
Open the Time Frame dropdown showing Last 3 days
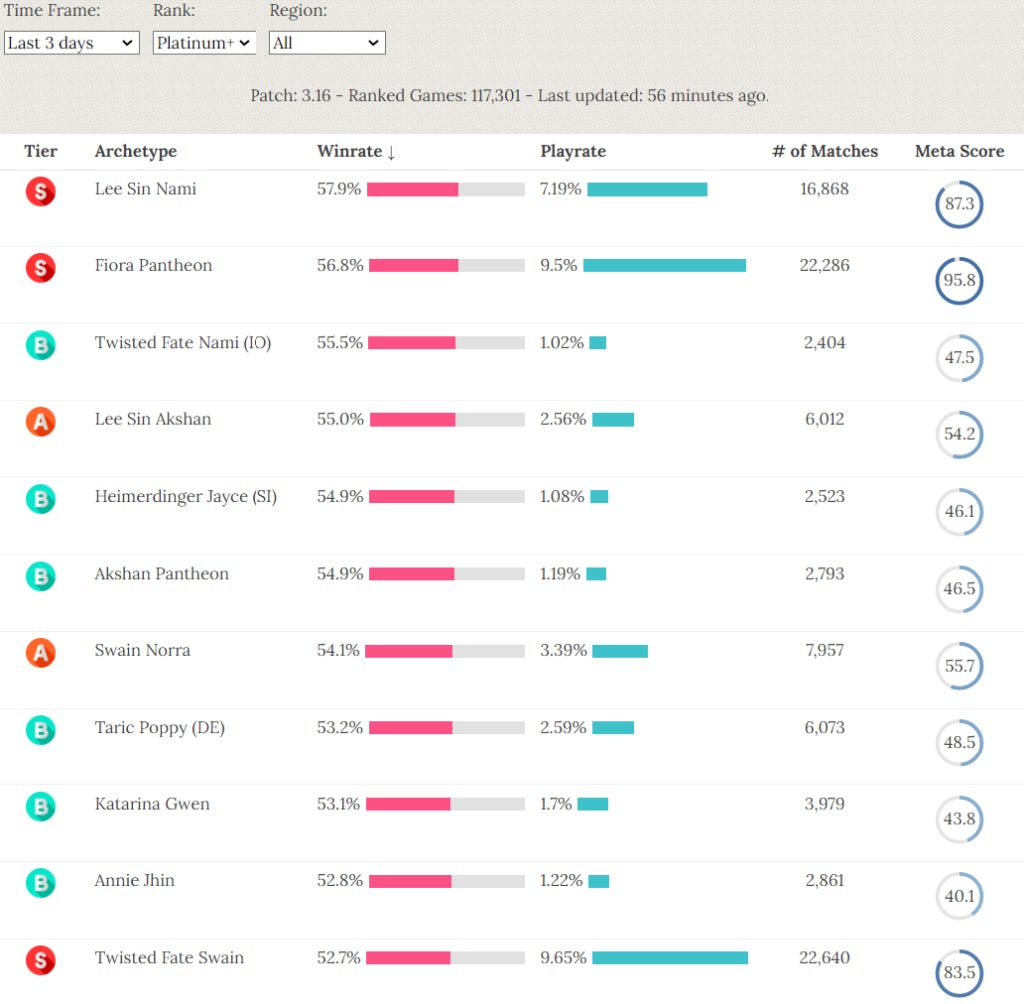click(x=72, y=43)
